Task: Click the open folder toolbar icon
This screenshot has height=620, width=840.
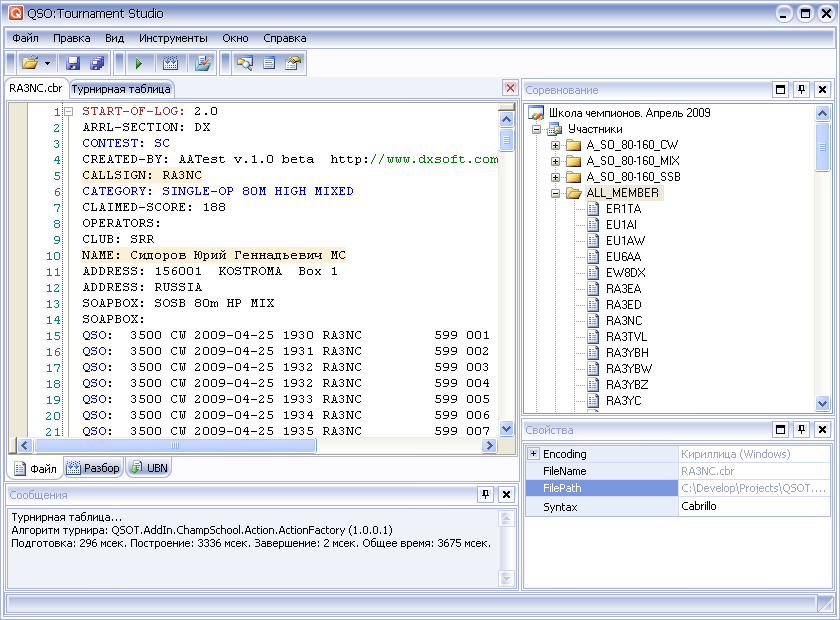Action: point(30,63)
